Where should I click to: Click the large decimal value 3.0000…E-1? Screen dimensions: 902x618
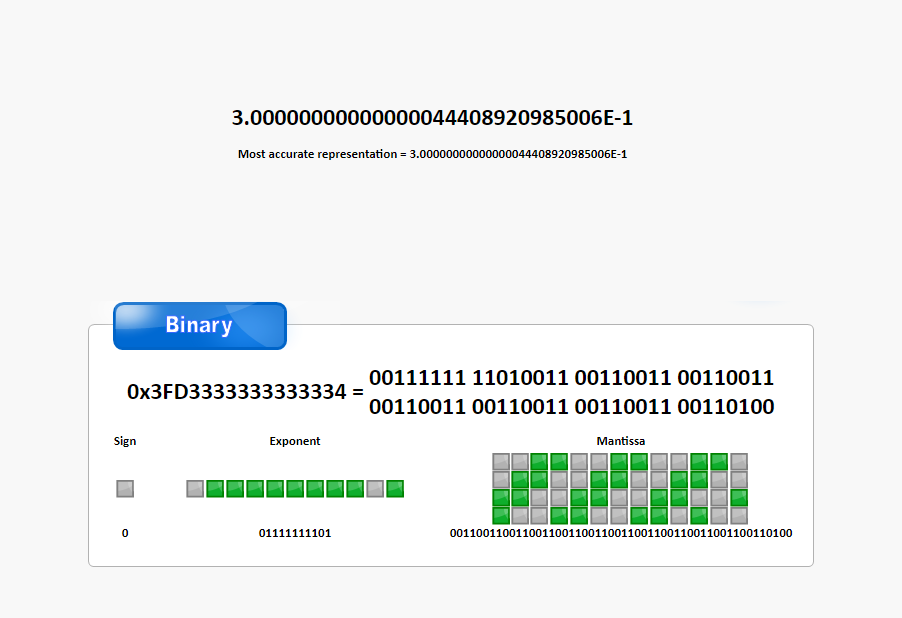click(x=432, y=118)
